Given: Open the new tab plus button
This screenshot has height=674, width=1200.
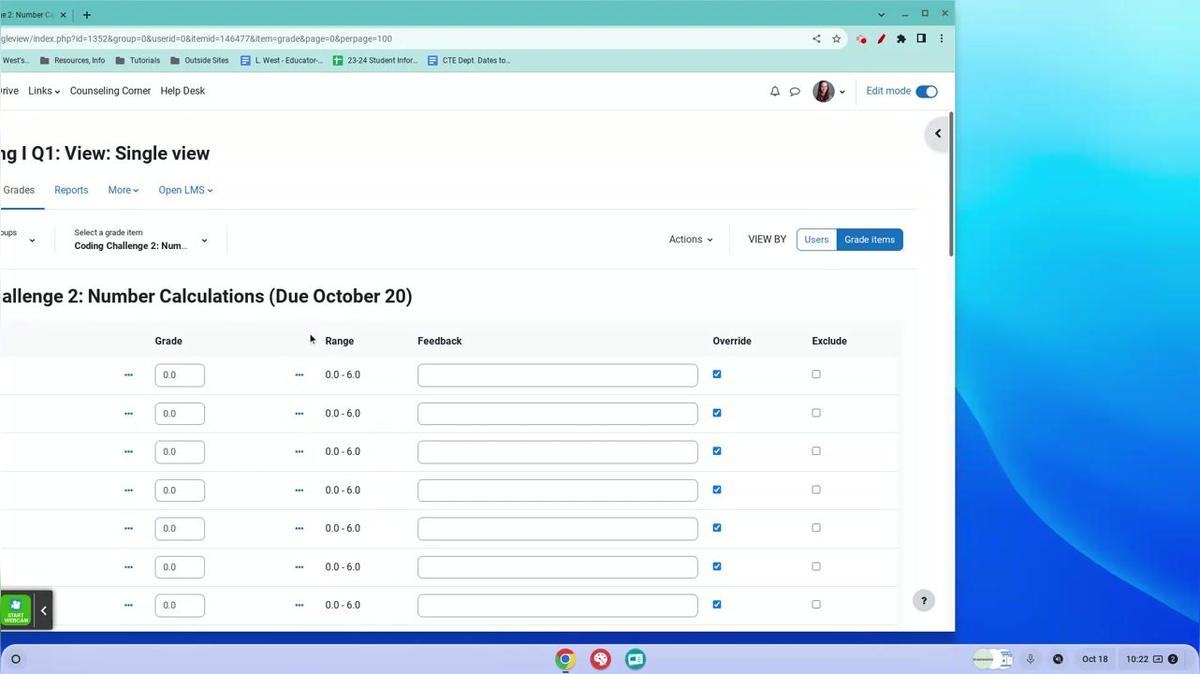Looking at the screenshot, I should click(x=87, y=15).
